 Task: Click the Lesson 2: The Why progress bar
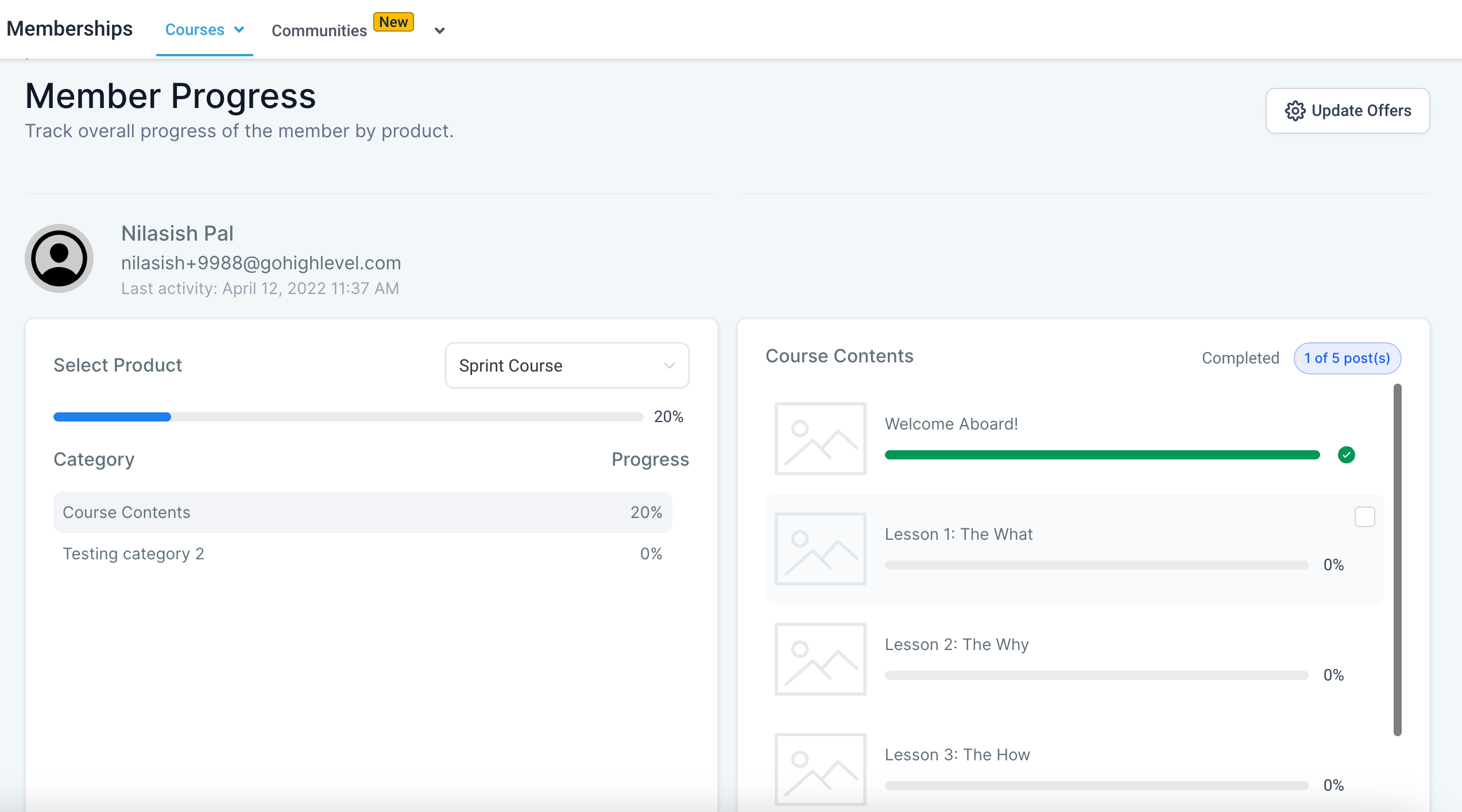click(x=1096, y=675)
